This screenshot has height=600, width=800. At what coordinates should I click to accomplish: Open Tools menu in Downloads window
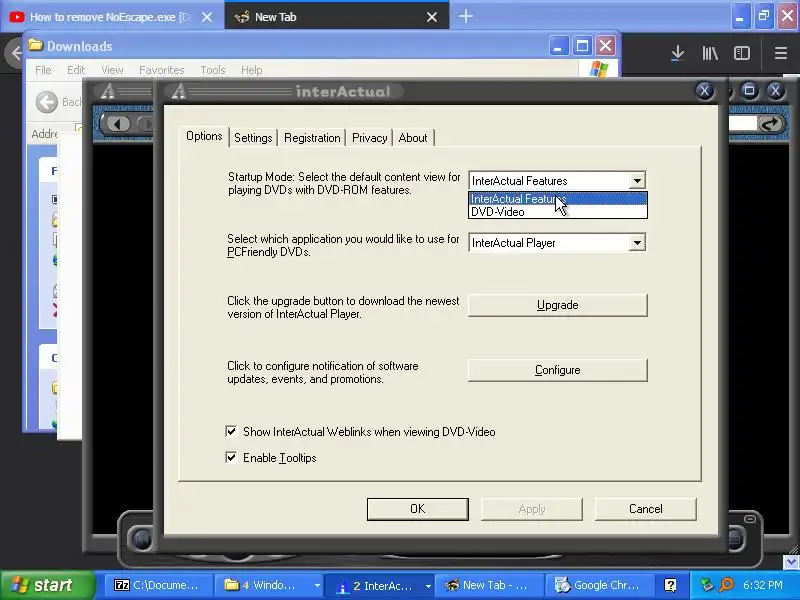(x=213, y=70)
